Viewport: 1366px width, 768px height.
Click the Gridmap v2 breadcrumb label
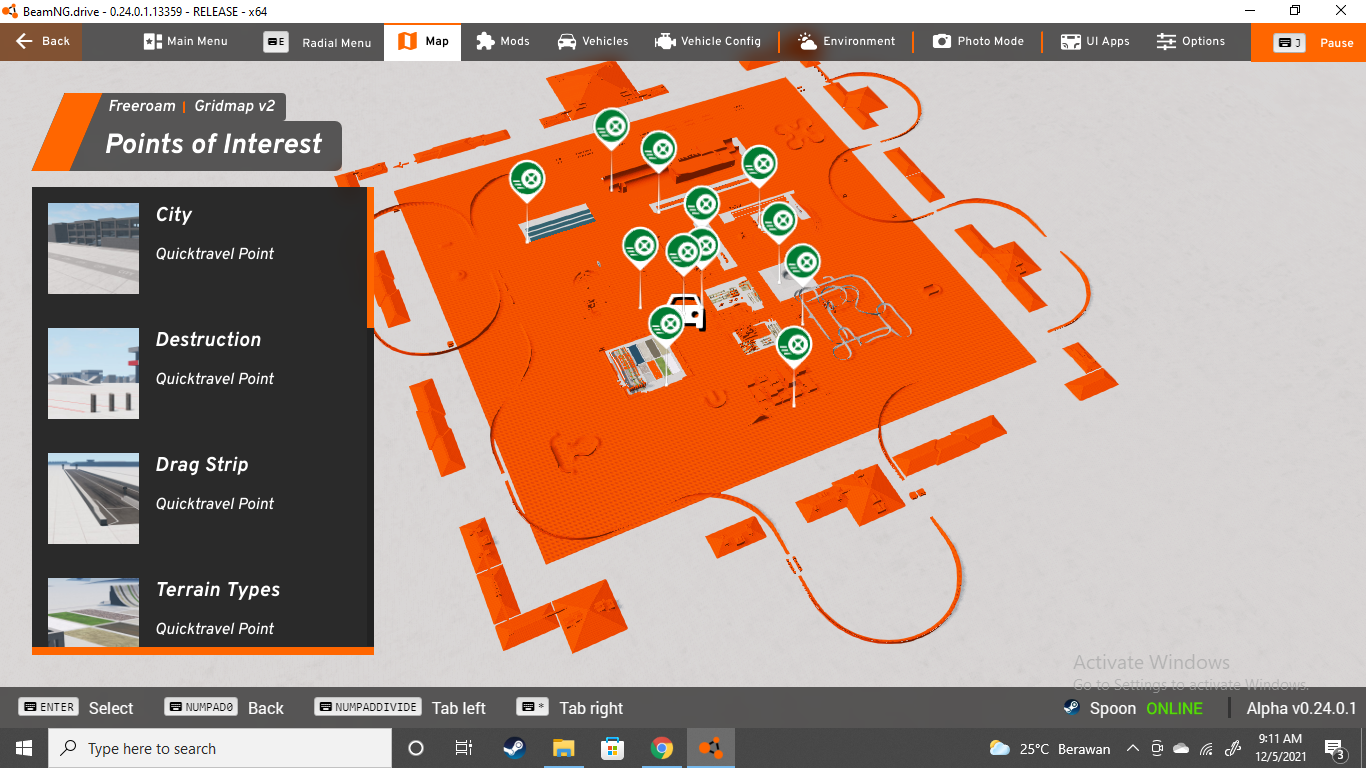pyautogui.click(x=234, y=106)
